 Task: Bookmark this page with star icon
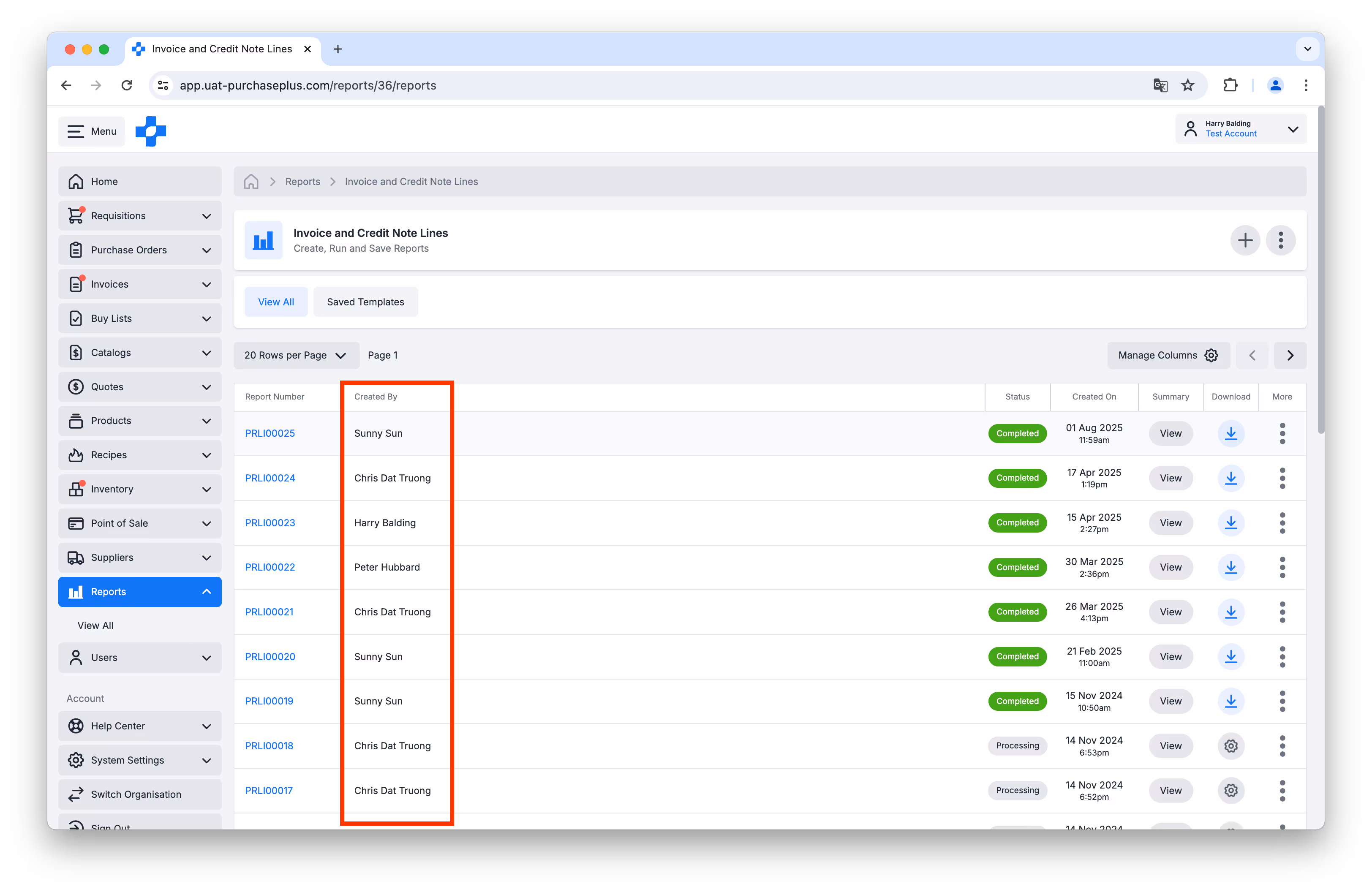tap(1187, 85)
